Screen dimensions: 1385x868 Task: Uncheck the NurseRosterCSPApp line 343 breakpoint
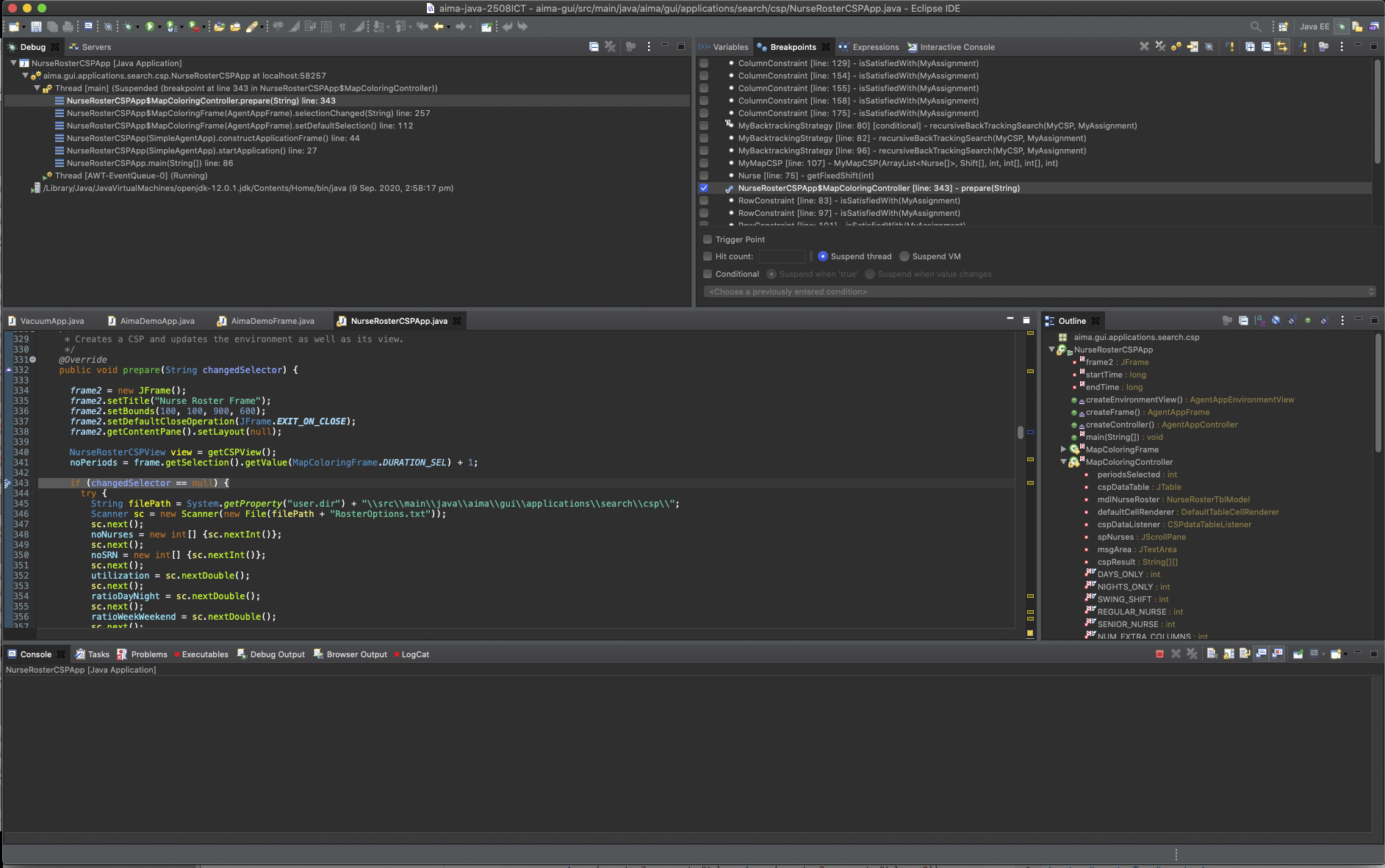click(704, 188)
